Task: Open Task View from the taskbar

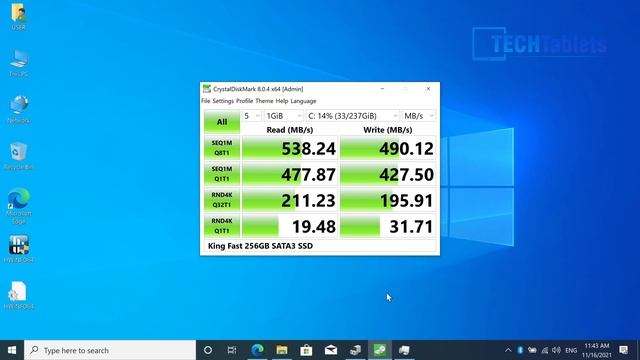Action: click(232, 350)
